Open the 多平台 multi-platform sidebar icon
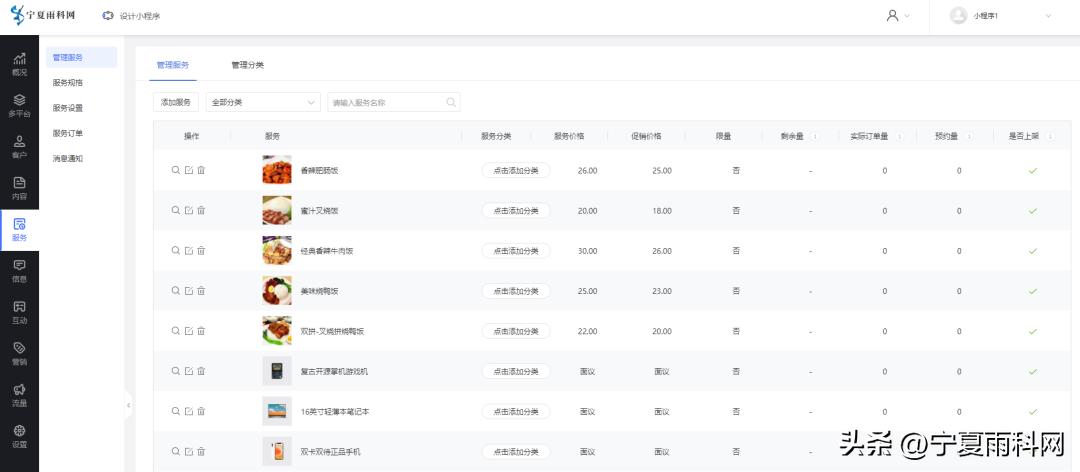 [19, 105]
